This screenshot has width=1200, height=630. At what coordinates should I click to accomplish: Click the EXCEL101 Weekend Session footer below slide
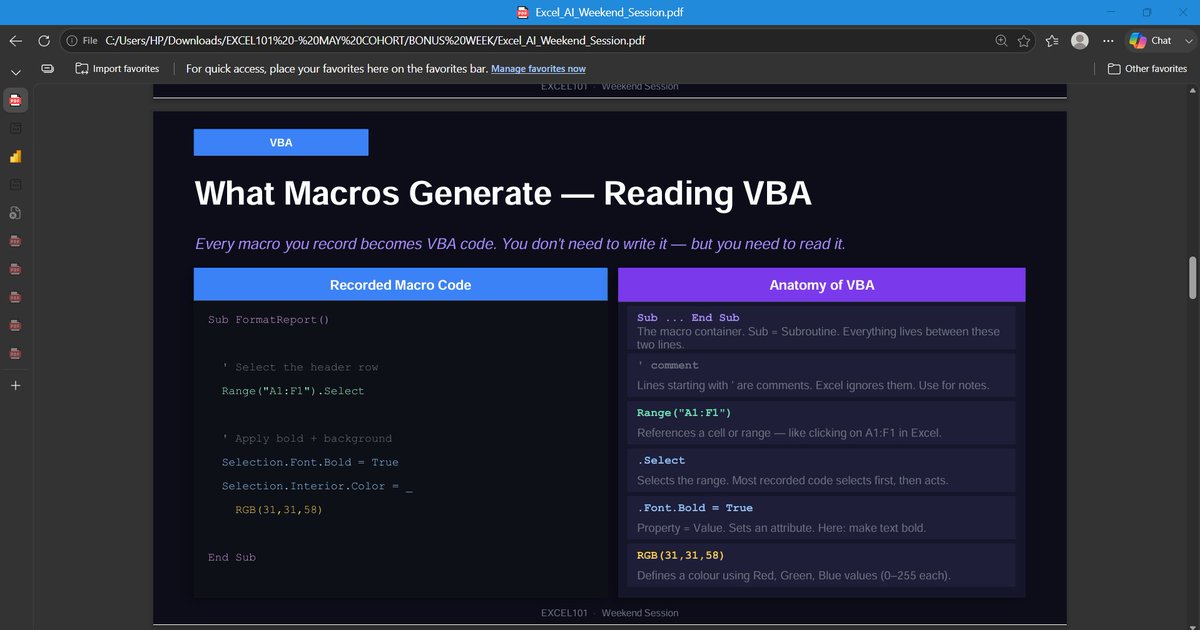[x=610, y=613]
